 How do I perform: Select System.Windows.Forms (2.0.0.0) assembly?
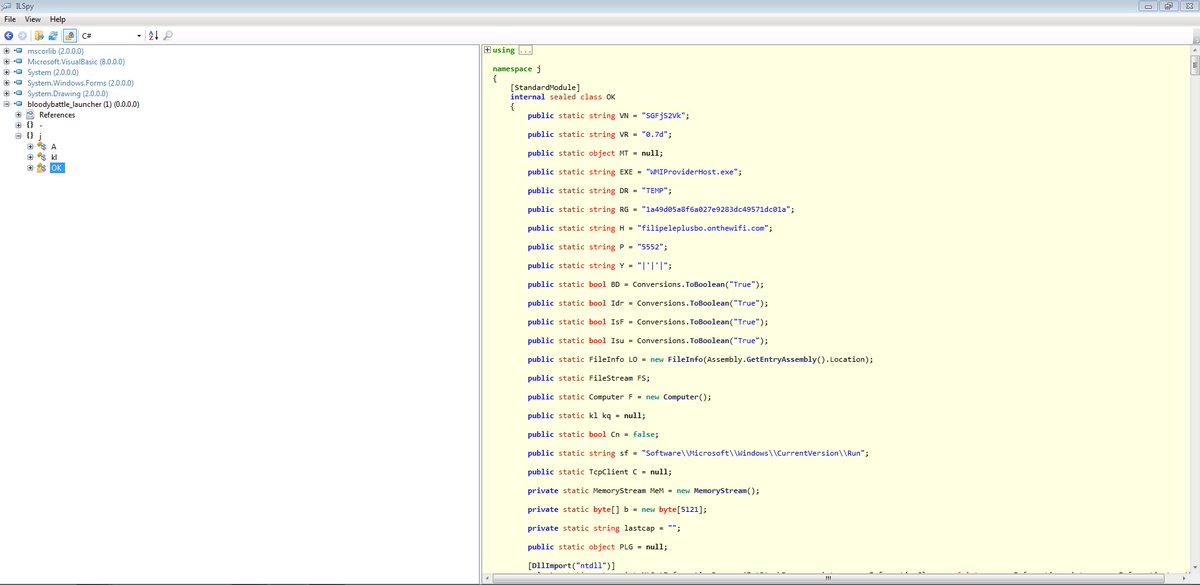point(80,83)
